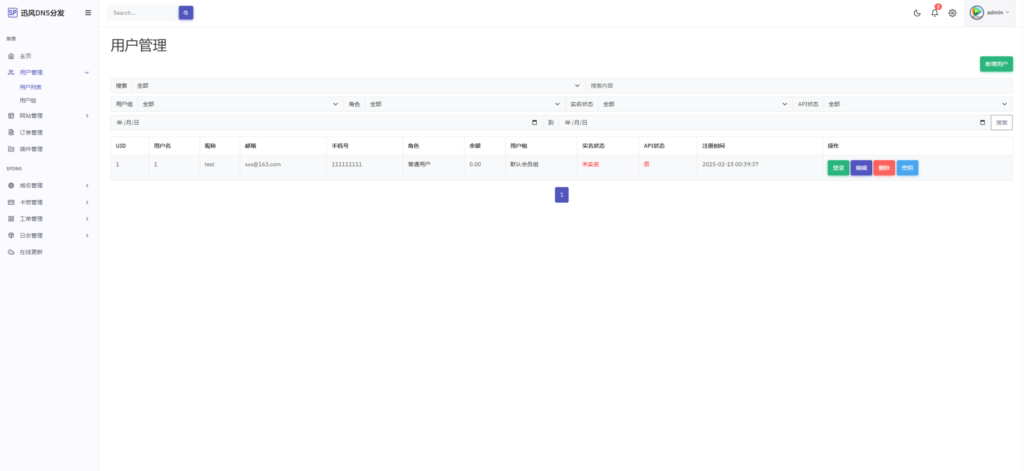The height and width of the screenshot is (471, 1024).
Task: Open 订单管理 in the sidebar
Action: tap(31, 132)
